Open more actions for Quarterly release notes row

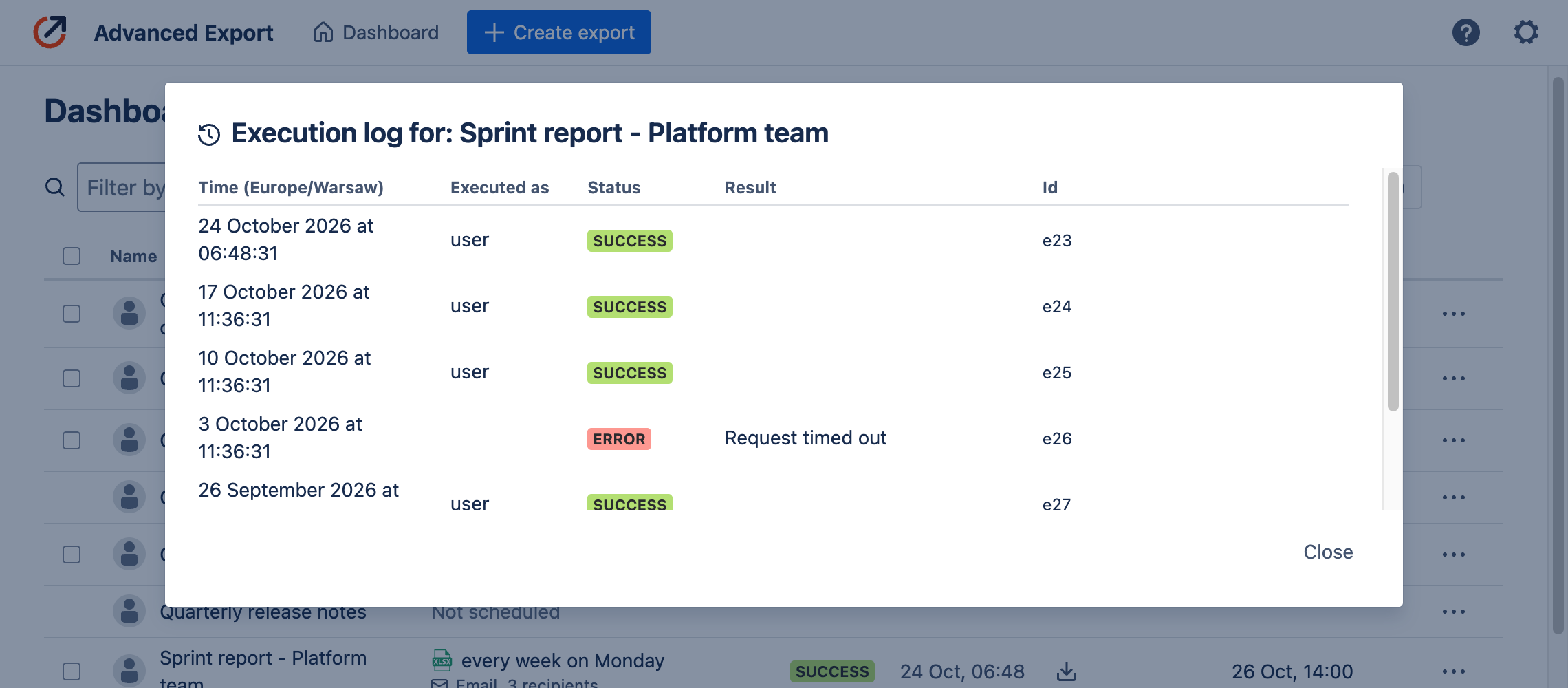[x=1453, y=612]
